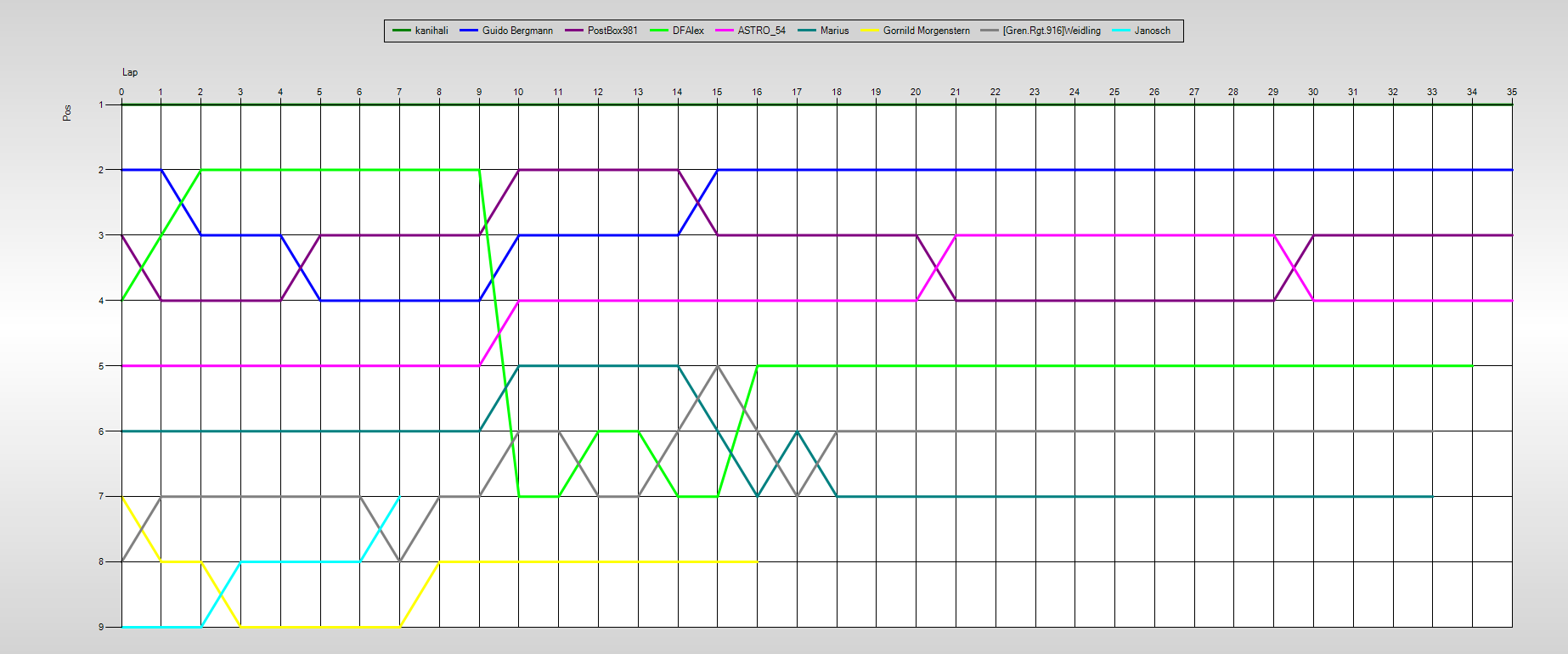Click the blue swatch beside Guido Bergmann
Screen dimensions: 1568x654
click(x=469, y=31)
